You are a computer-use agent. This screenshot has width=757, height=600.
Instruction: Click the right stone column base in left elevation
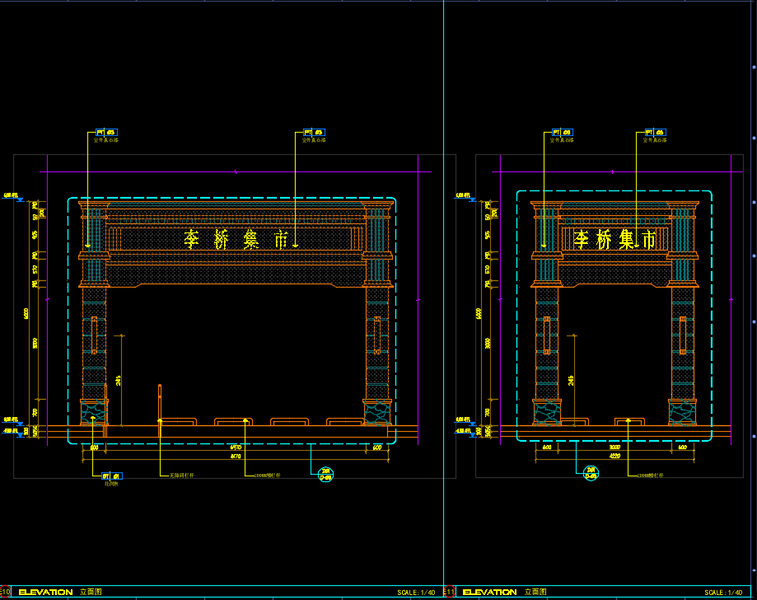pos(377,413)
